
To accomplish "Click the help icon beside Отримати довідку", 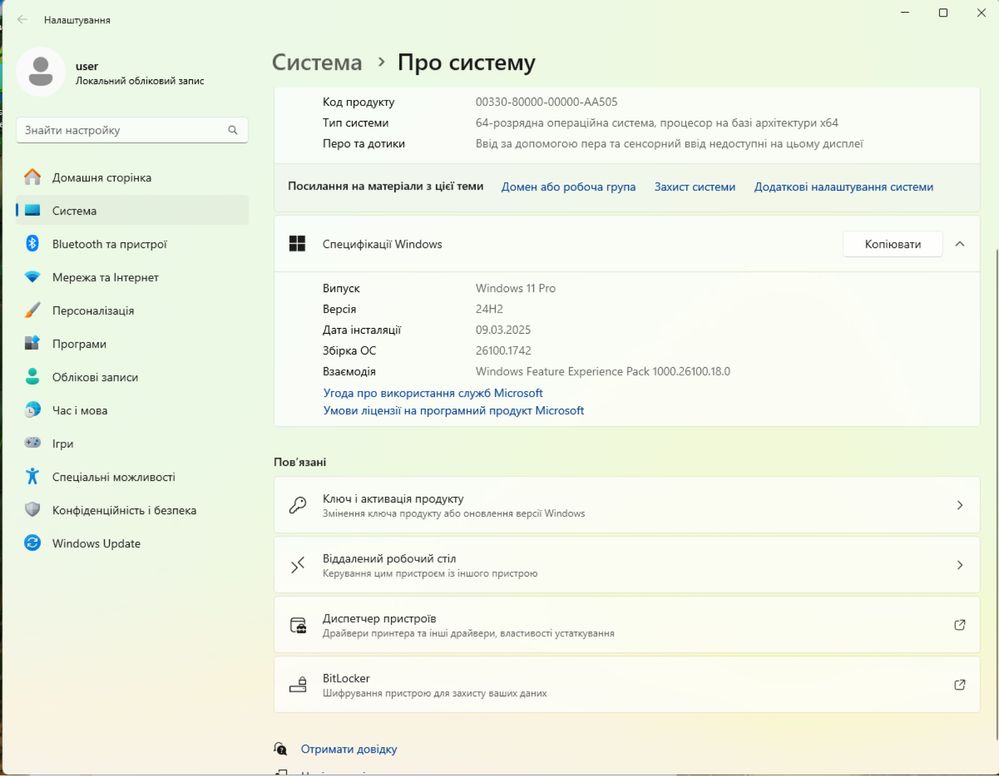I will (x=280, y=749).
